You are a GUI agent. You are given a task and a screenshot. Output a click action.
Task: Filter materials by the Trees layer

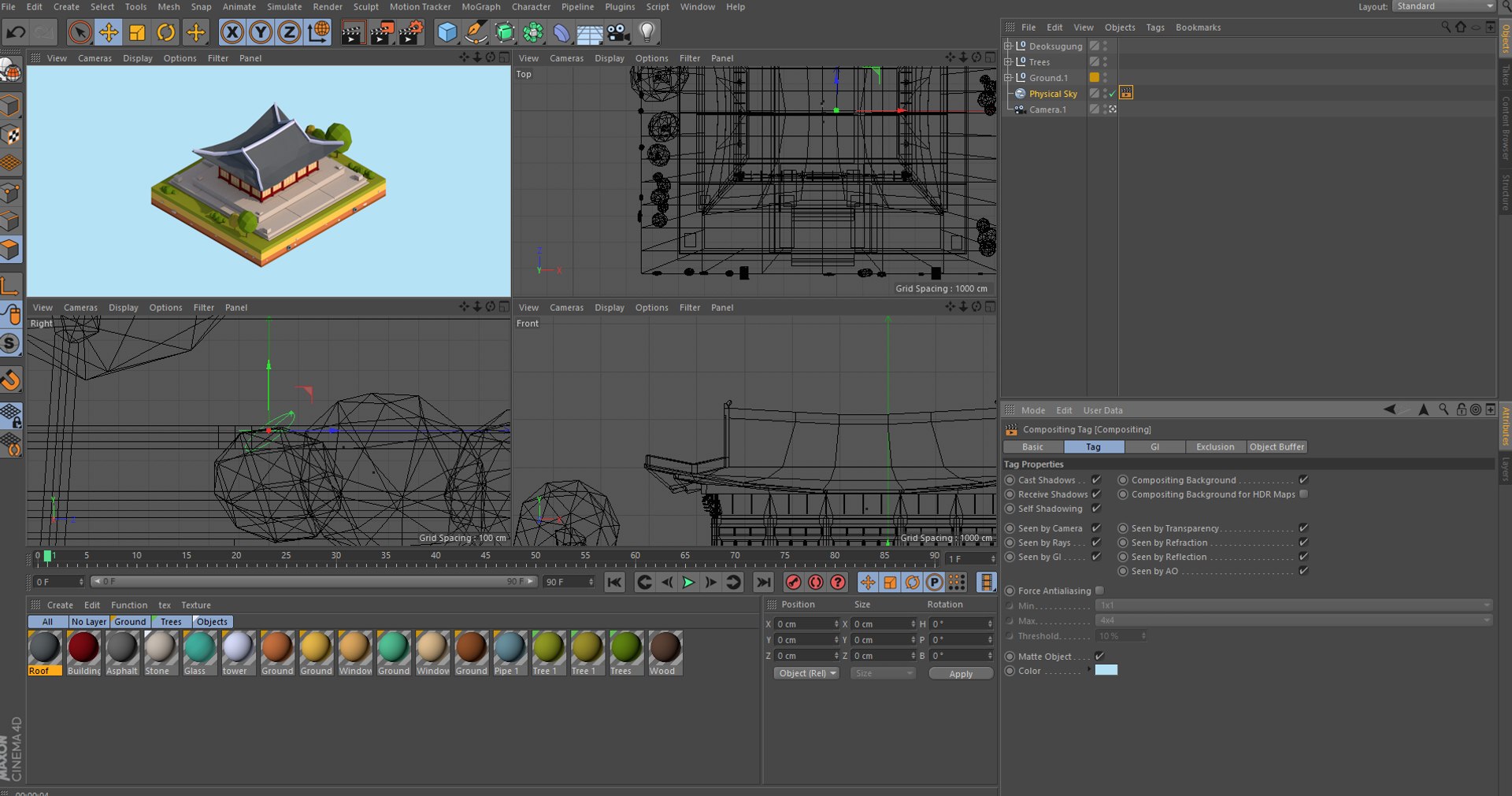(x=171, y=621)
